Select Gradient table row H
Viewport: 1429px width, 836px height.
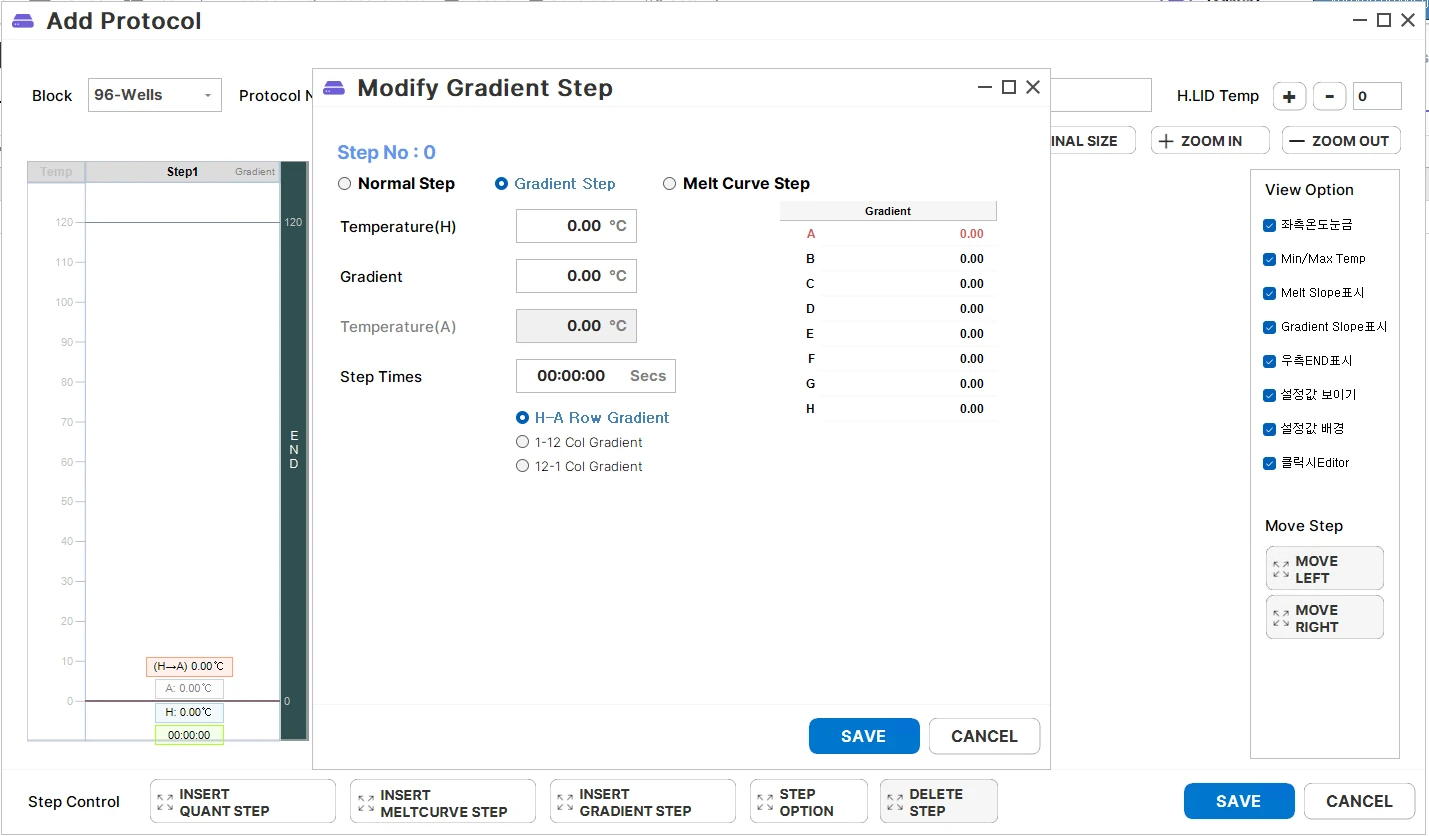[888, 409]
